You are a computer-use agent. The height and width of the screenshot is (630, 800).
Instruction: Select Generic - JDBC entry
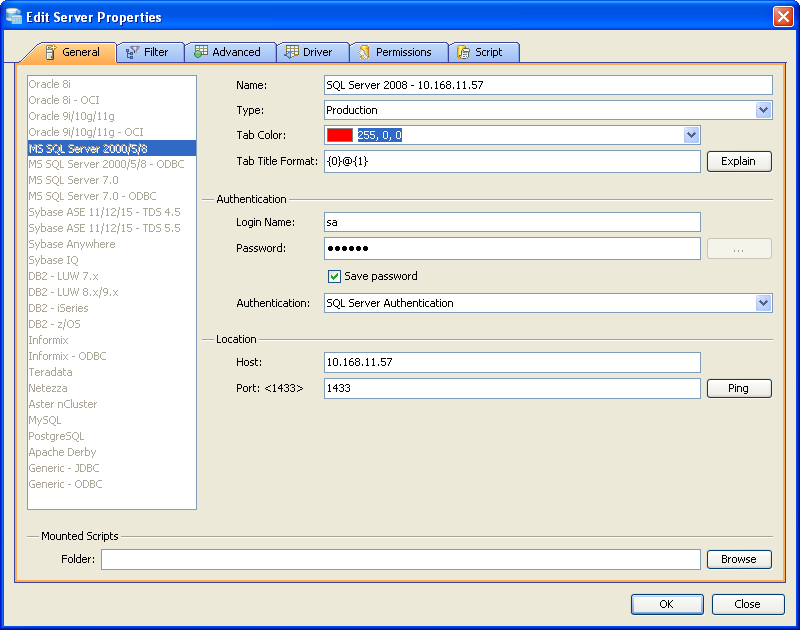[x=112, y=468]
